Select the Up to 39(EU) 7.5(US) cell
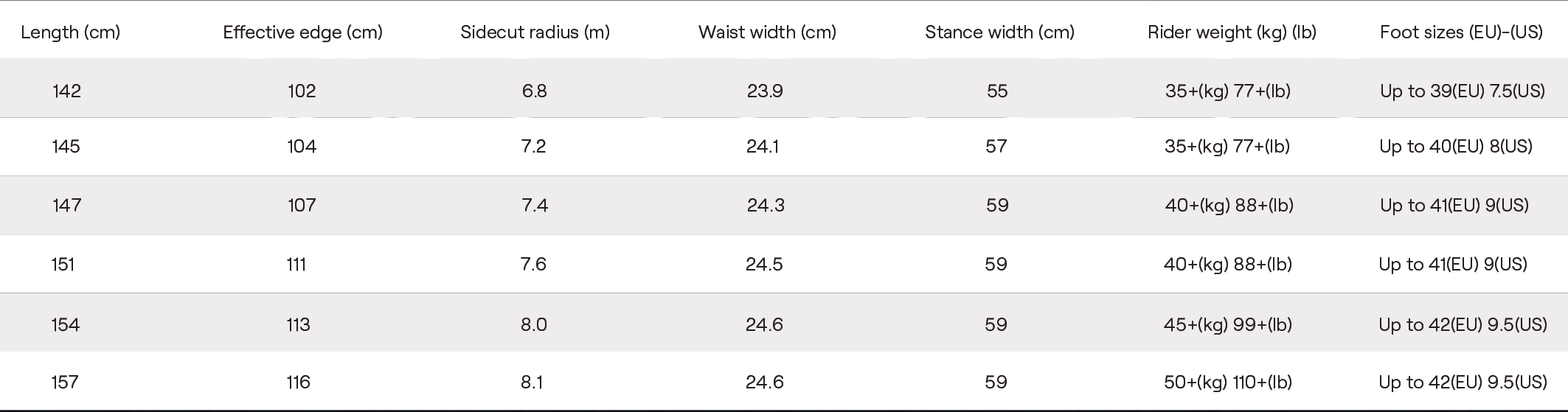 click(x=1463, y=91)
